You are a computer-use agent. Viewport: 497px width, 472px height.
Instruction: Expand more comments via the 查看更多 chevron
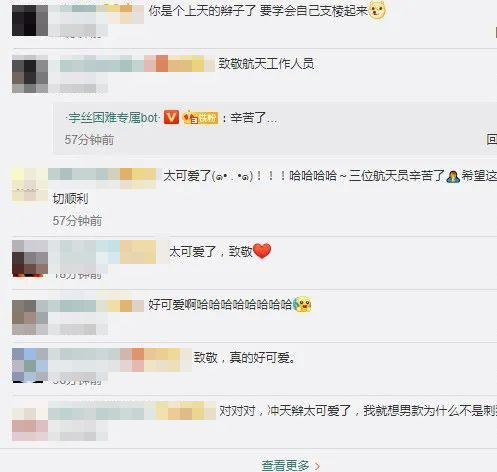pos(317,466)
